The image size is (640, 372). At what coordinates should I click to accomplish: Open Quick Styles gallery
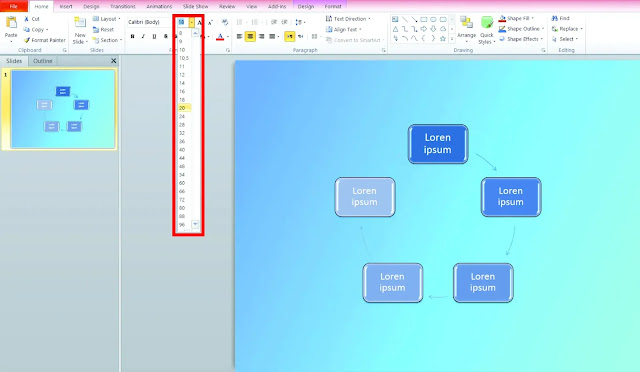coord(487,30)
